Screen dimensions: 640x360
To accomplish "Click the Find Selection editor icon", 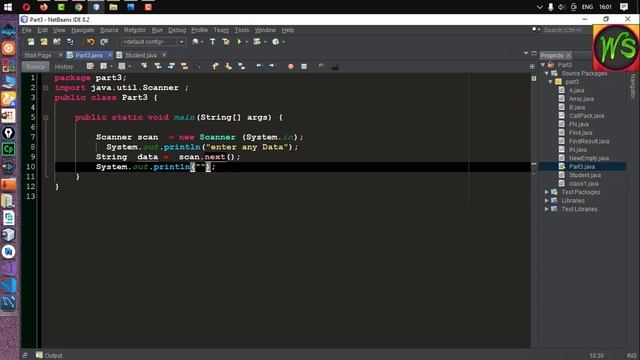I will [144, 66].
